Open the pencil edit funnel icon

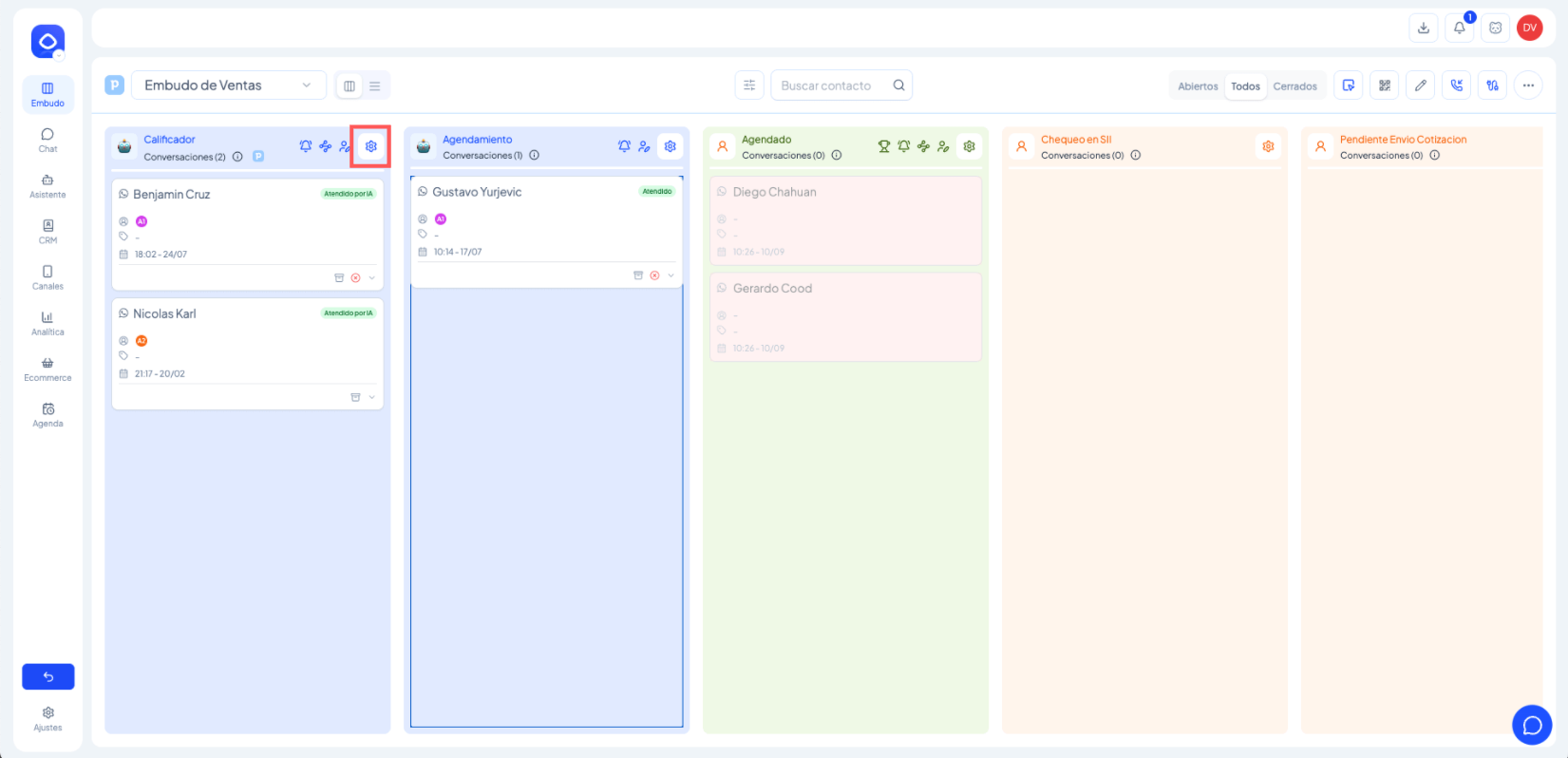pyautogui.click(x=1421, y=85)
